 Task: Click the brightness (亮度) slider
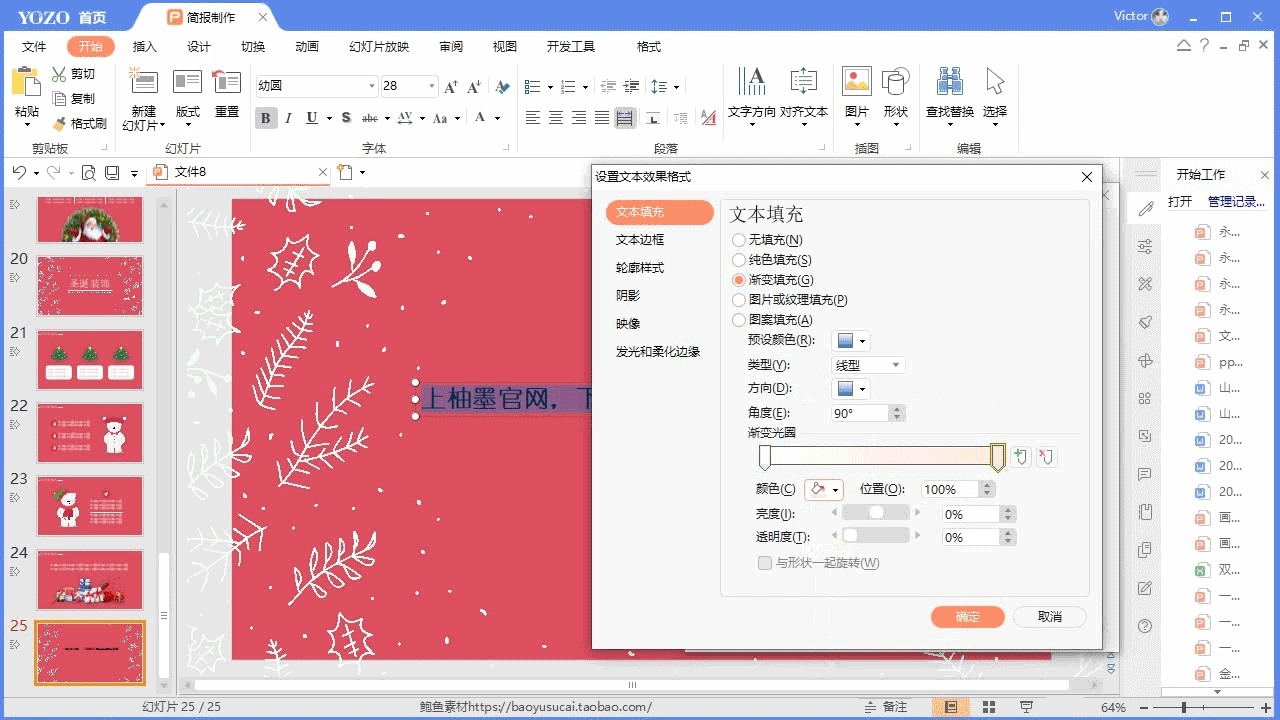tap(876, 513)
